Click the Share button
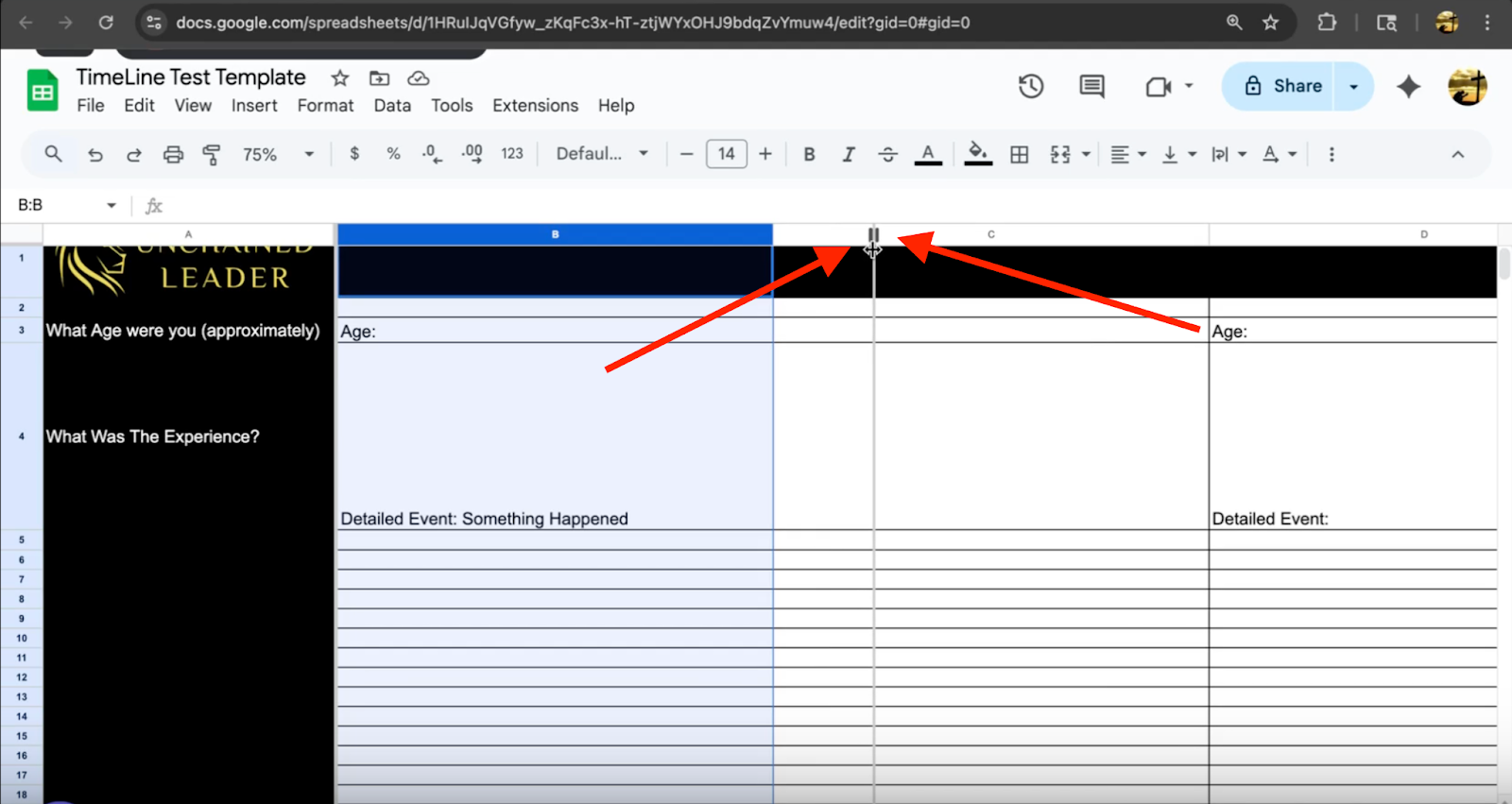The width and height of the screenshot is (1512, 804). [x=1278, y=86]
